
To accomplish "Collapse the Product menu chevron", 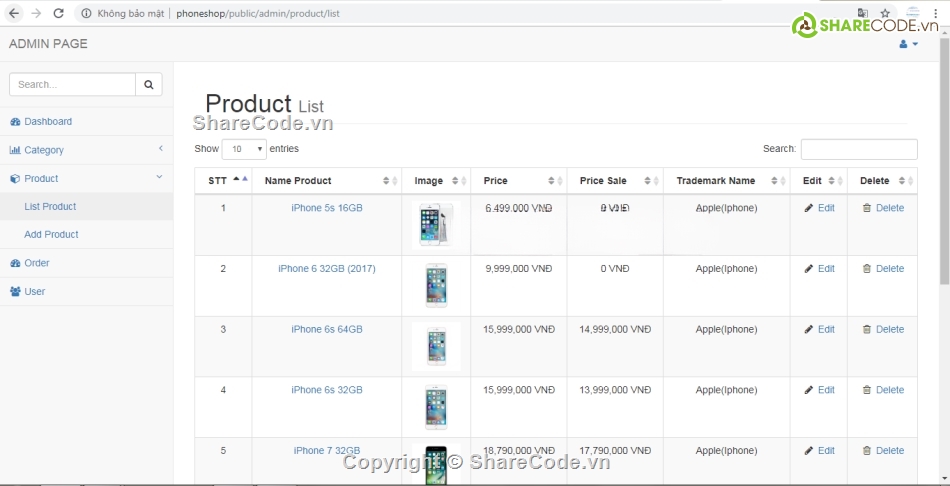I will tap(159, 177).
